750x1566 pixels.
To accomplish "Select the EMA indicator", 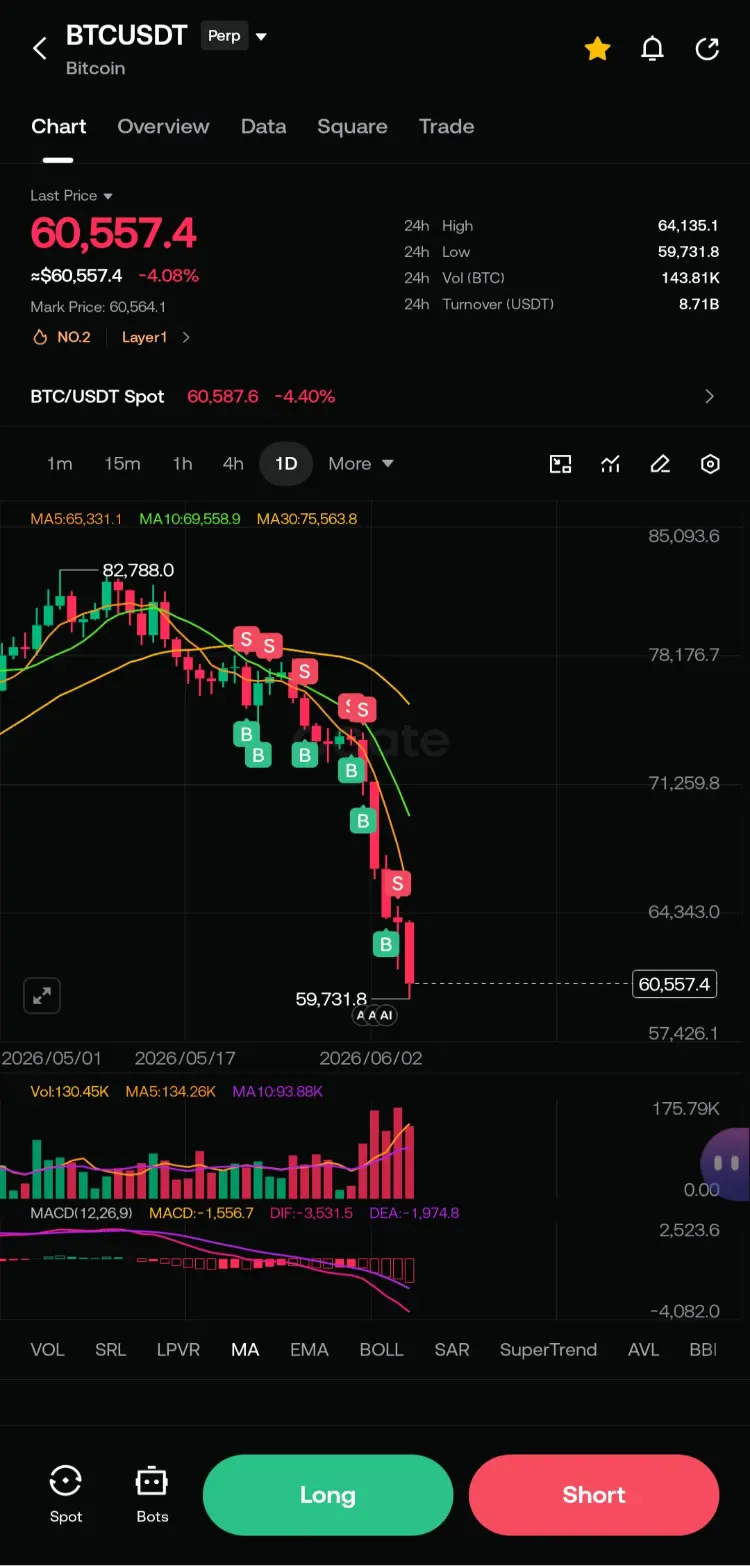I will coord(309,1350).
